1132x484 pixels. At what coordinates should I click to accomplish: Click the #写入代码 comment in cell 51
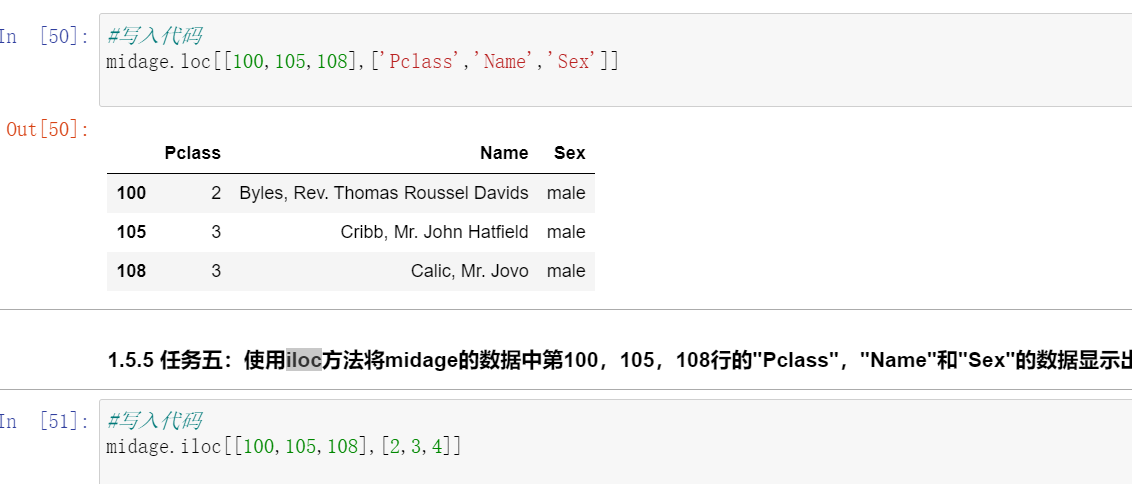(154, 421)
